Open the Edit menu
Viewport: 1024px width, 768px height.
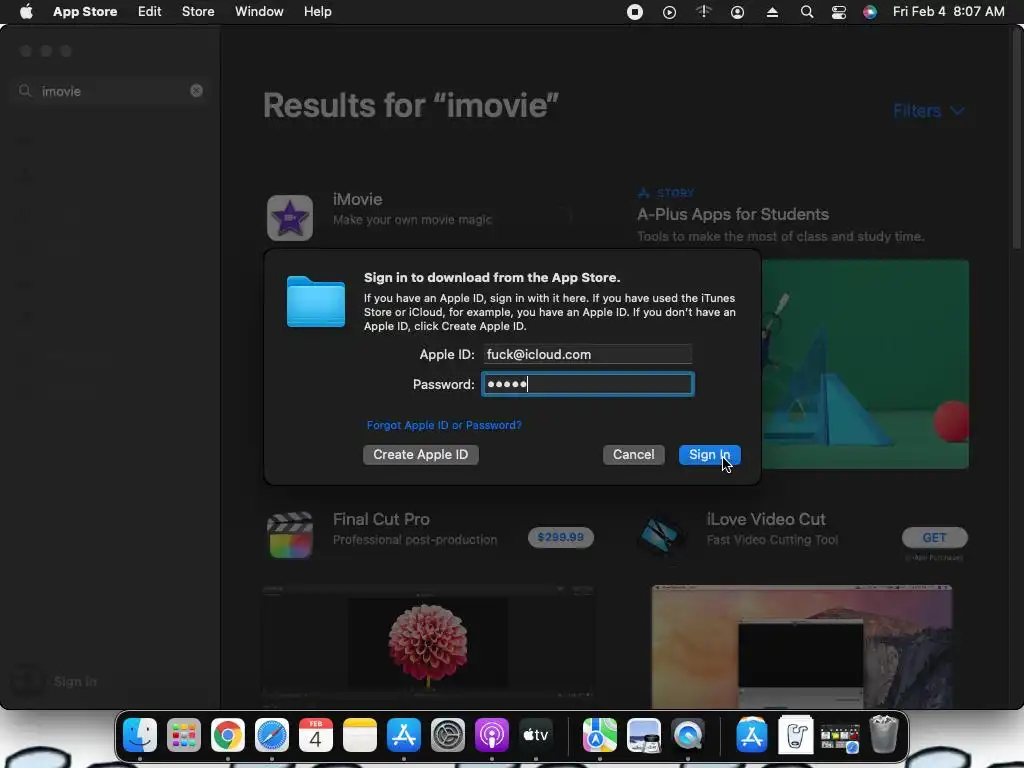tap(150, 12)
